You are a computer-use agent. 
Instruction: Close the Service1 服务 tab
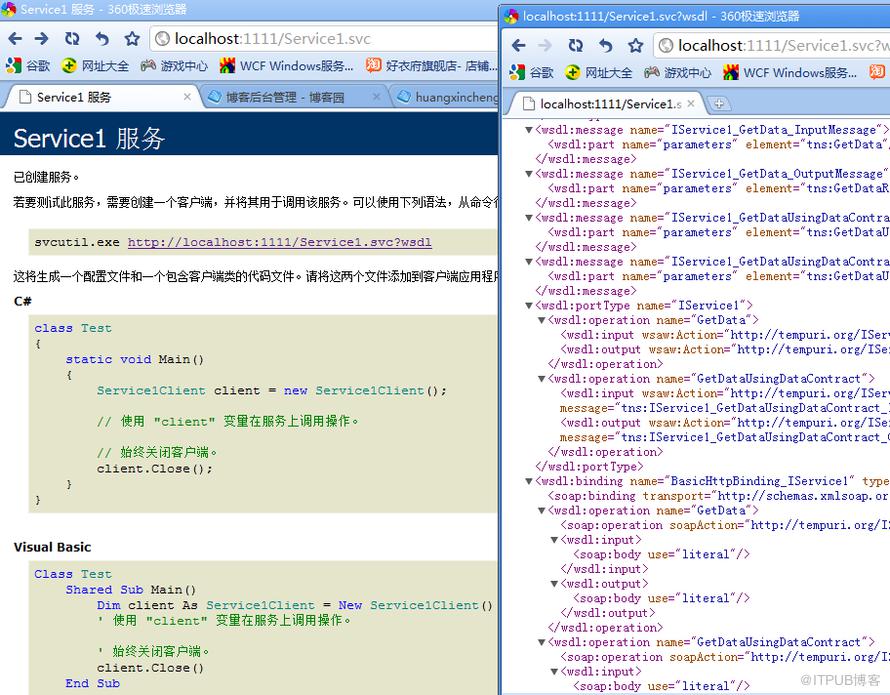(x=187, y=97)
